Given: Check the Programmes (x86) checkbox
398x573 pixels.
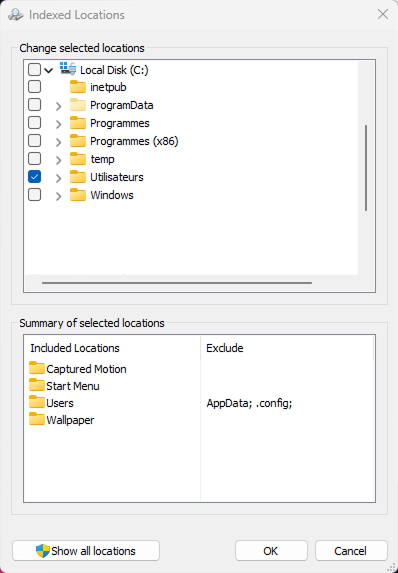Looking at the screenshot, I should click(x=34, y=141).
